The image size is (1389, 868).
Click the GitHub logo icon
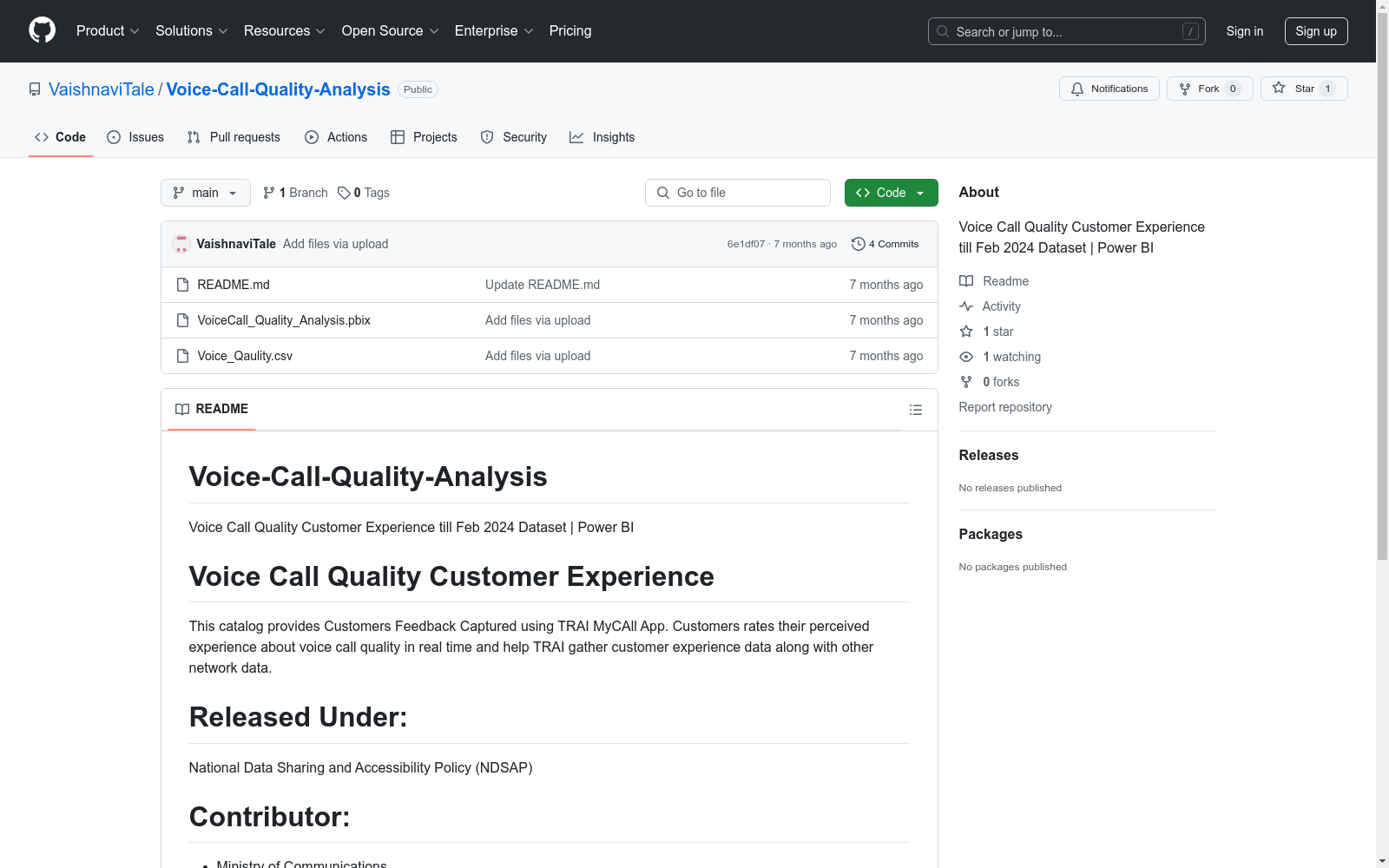click(x=42, y=30)
